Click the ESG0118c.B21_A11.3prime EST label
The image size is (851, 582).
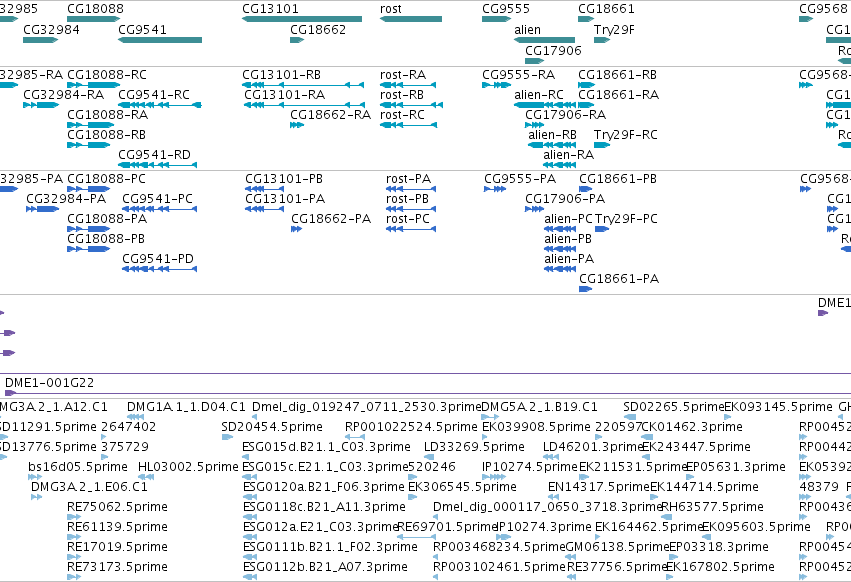(x=324, y=507)
